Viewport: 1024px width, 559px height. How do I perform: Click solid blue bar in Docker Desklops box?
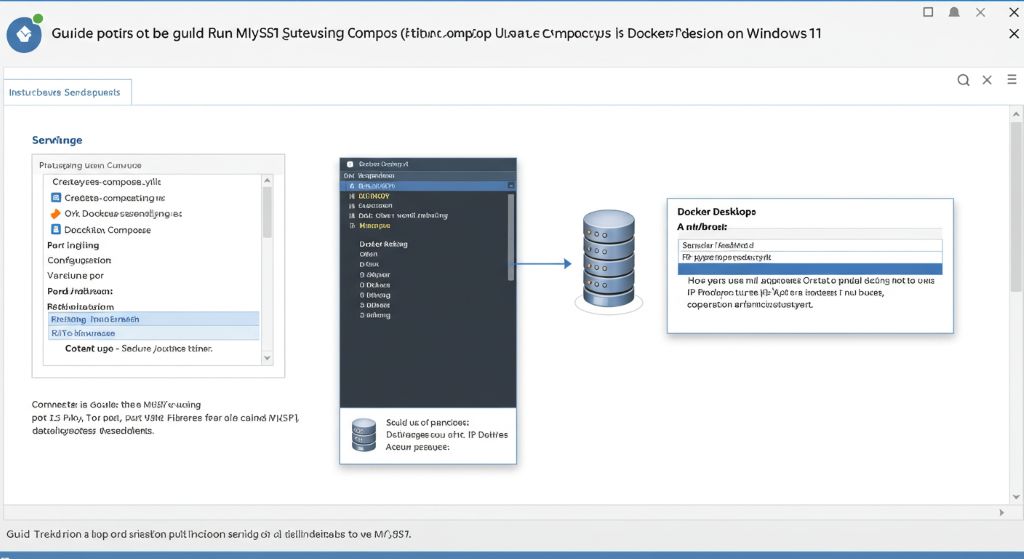[810, 269]
